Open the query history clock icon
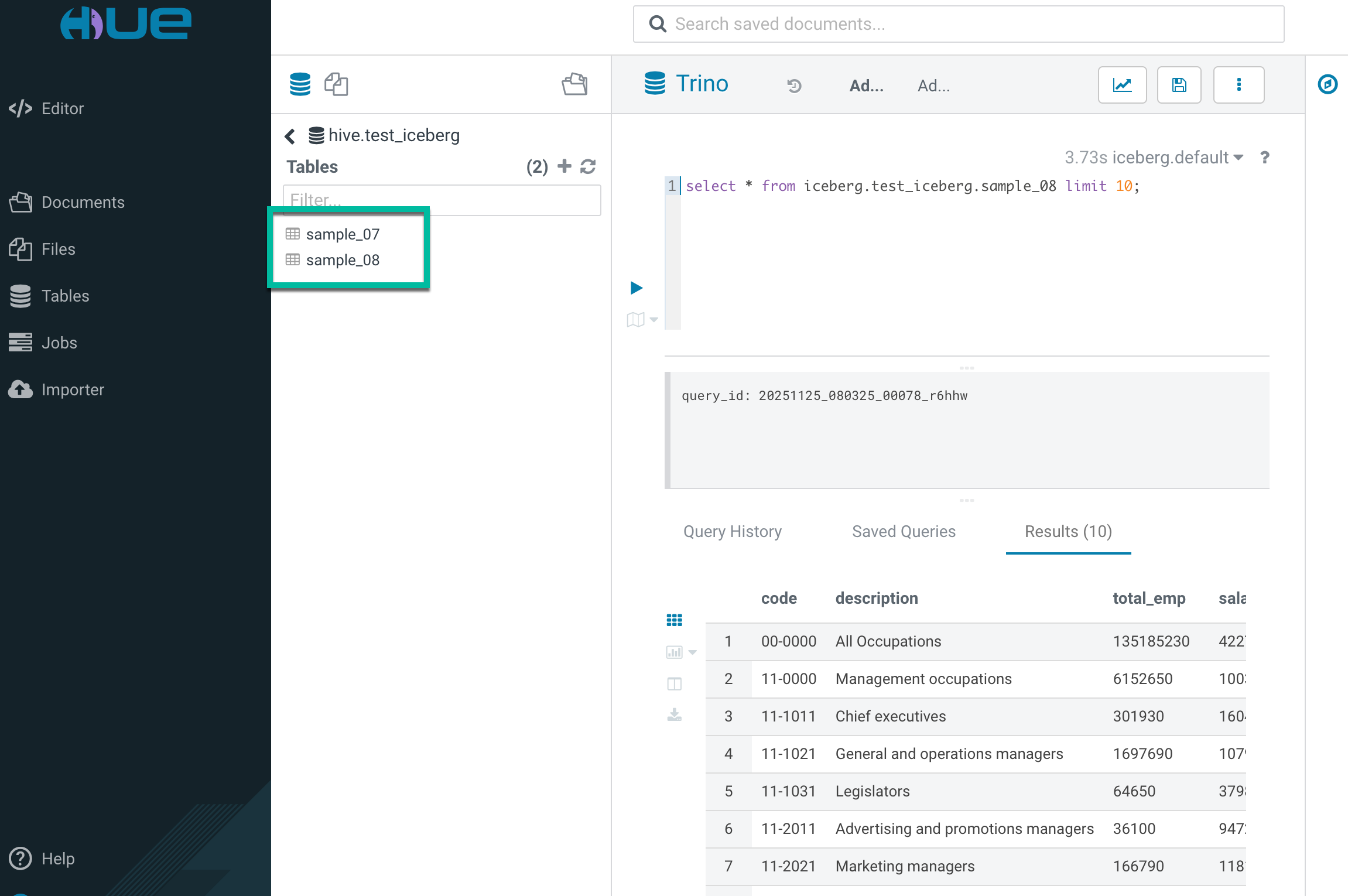 pyautogui.click(x=794, y=86)
